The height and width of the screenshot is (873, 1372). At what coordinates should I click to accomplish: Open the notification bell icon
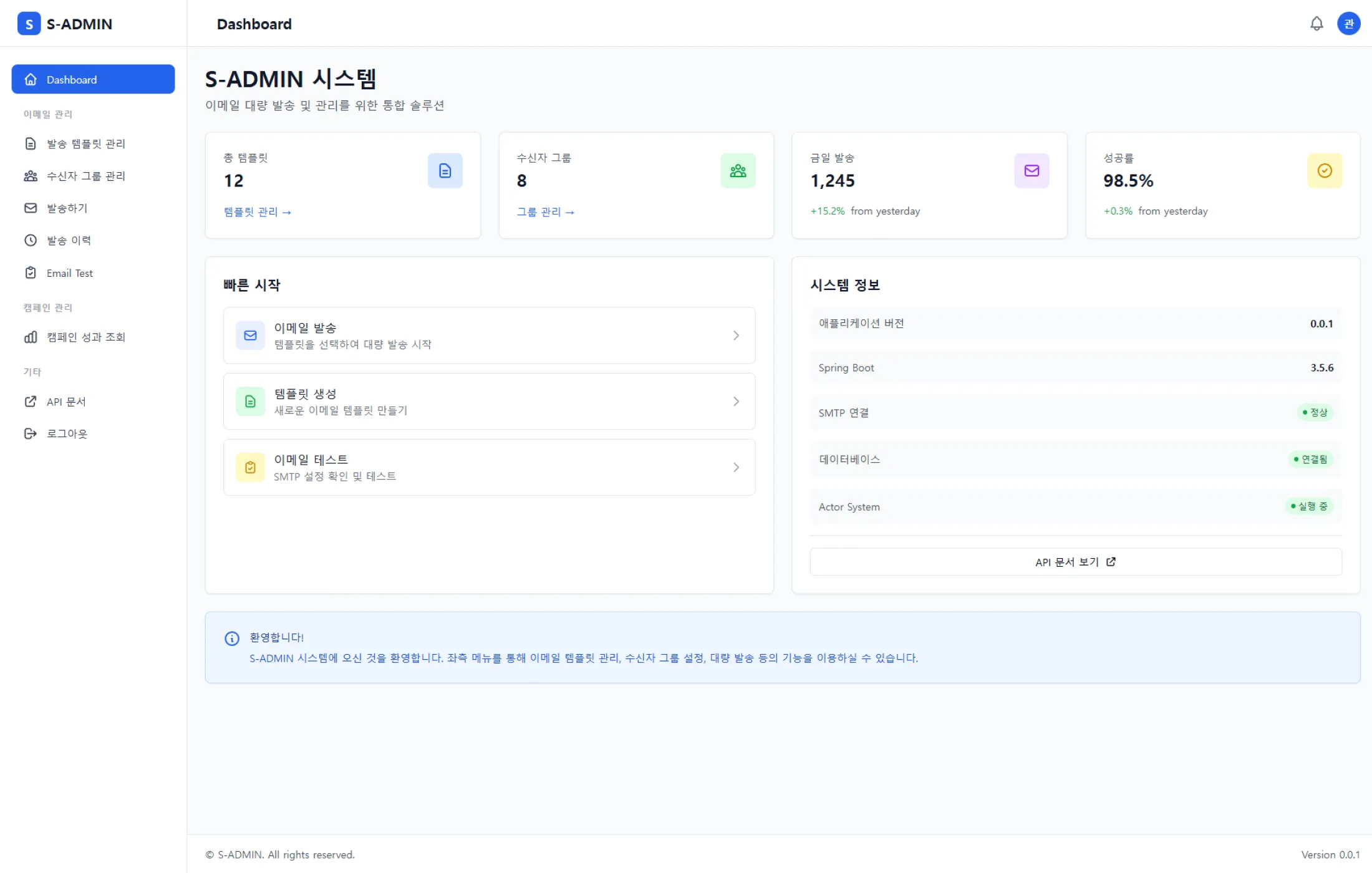click(x=1316, y=24)
